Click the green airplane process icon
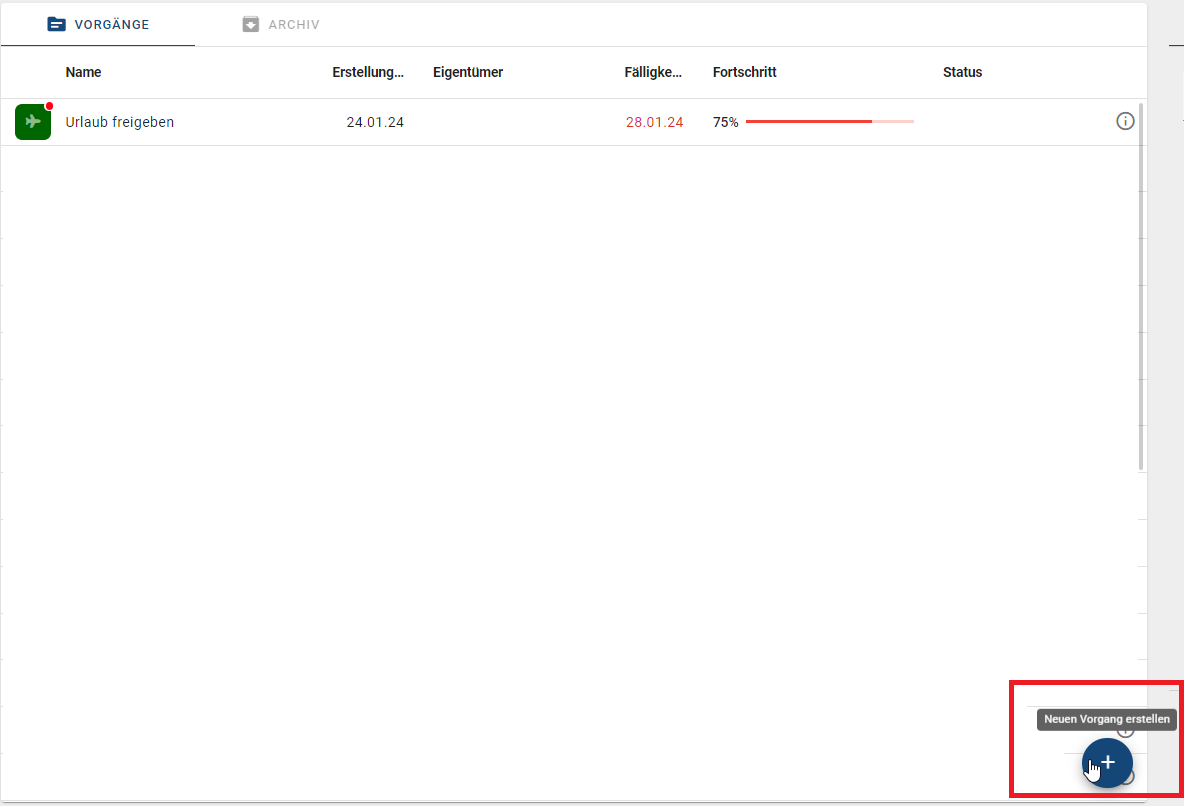The width and height of the screenshot is (1184, 806). tap(32, 121)
